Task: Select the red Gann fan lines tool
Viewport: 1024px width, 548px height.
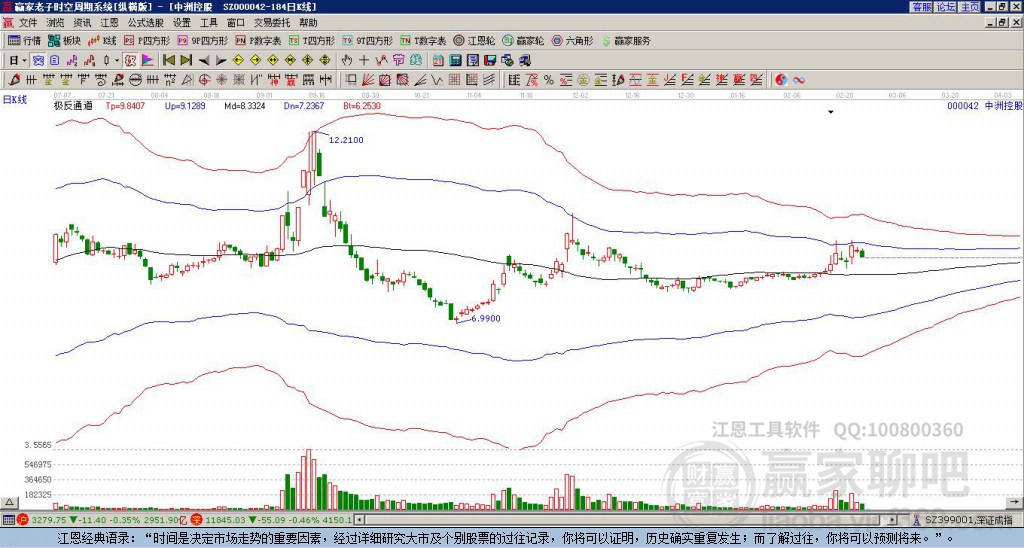Action: 368,80
